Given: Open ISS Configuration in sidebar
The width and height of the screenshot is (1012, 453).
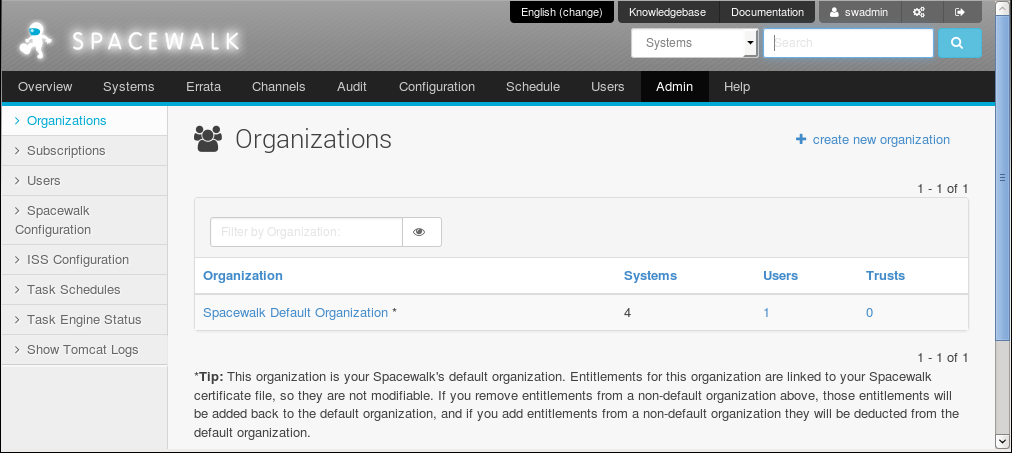Looking at the screenshot, I should pyautogui.click(x=85, y=259).
